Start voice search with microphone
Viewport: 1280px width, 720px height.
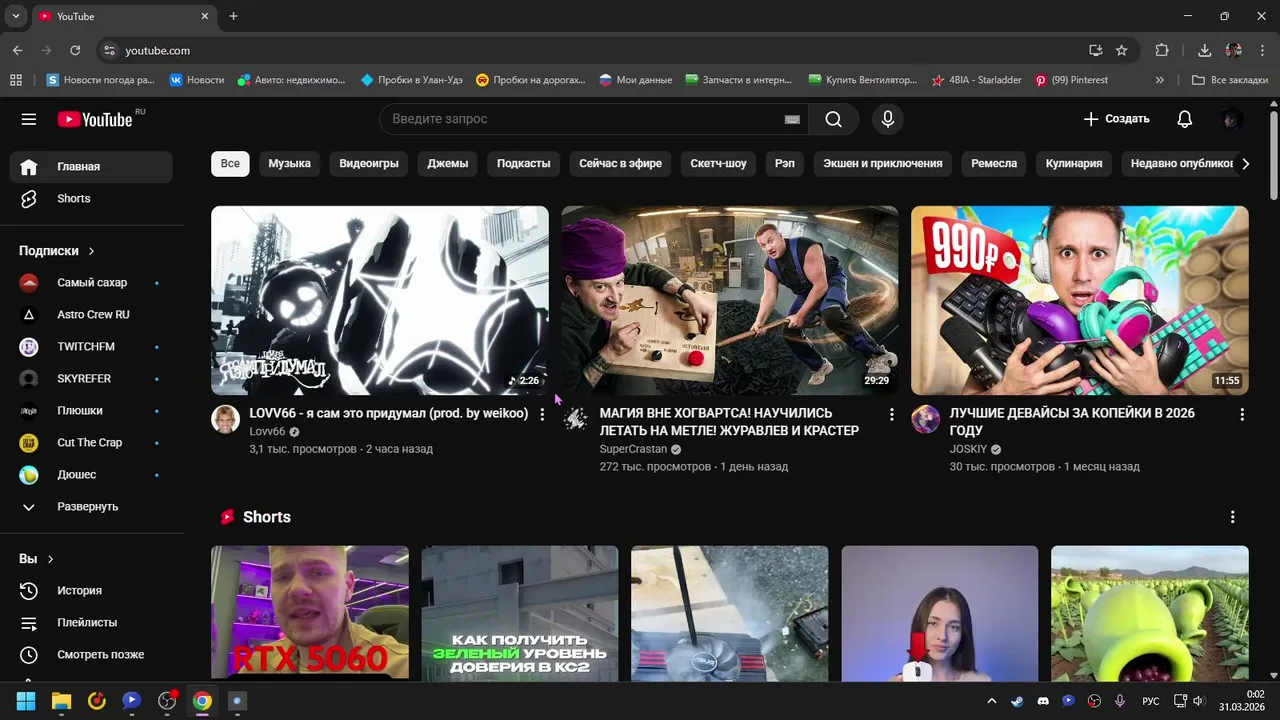[x=887, y=119]
